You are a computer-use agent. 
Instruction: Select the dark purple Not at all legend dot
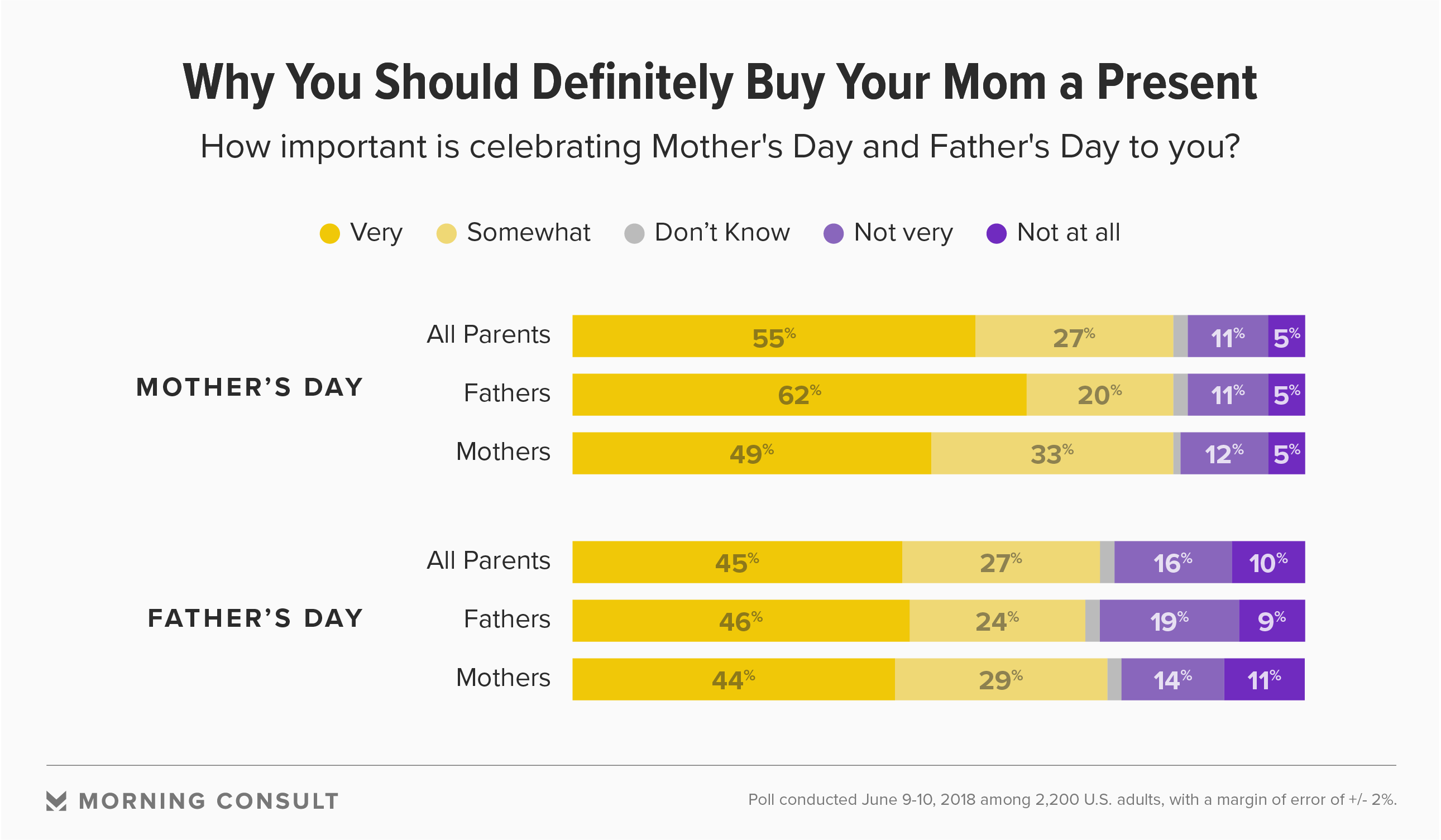coord(996,233)
